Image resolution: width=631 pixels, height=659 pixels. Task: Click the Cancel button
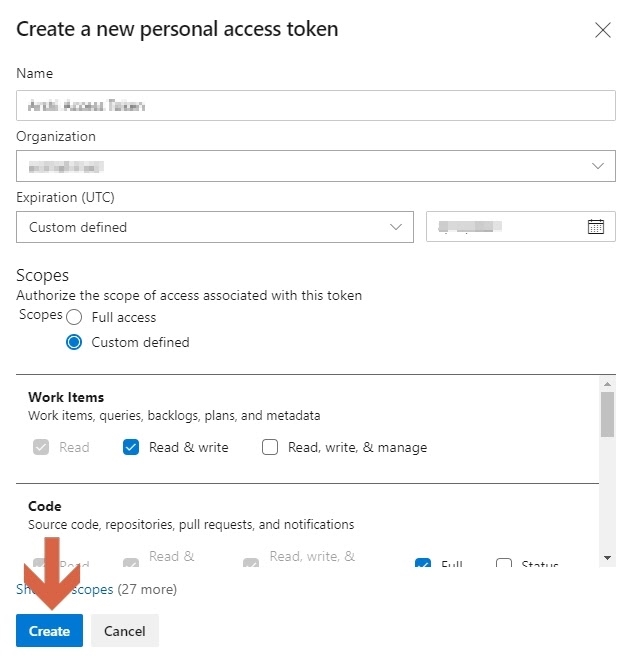[x=125, y=631]
